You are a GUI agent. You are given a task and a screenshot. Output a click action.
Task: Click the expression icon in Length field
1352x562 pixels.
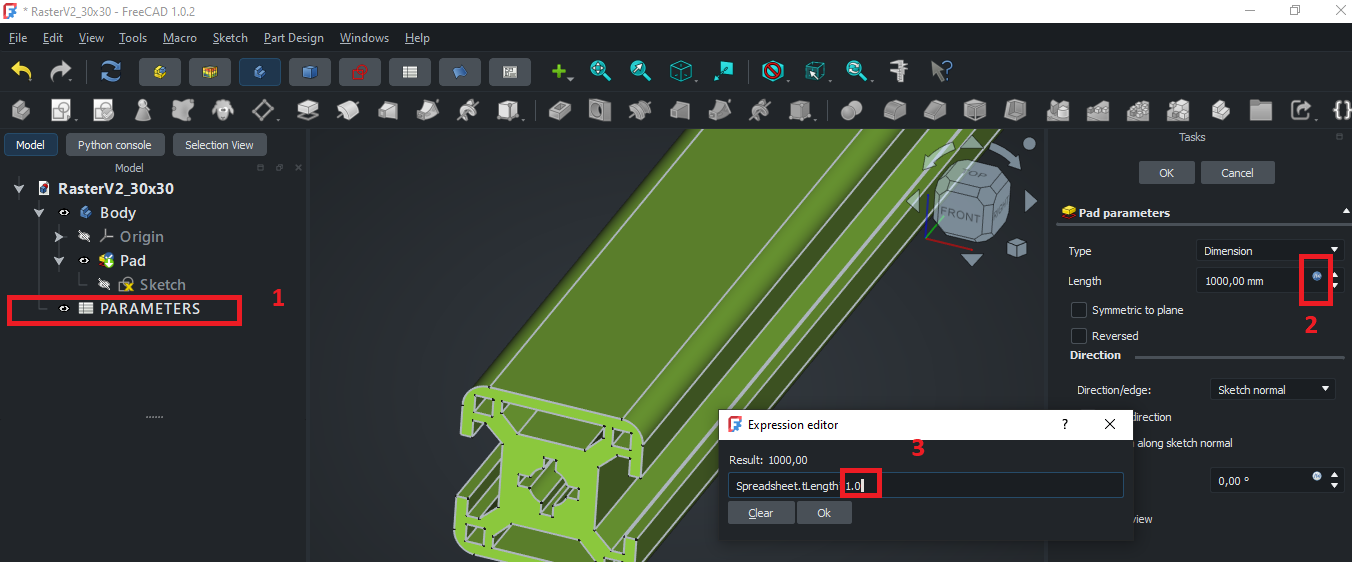1317,276
